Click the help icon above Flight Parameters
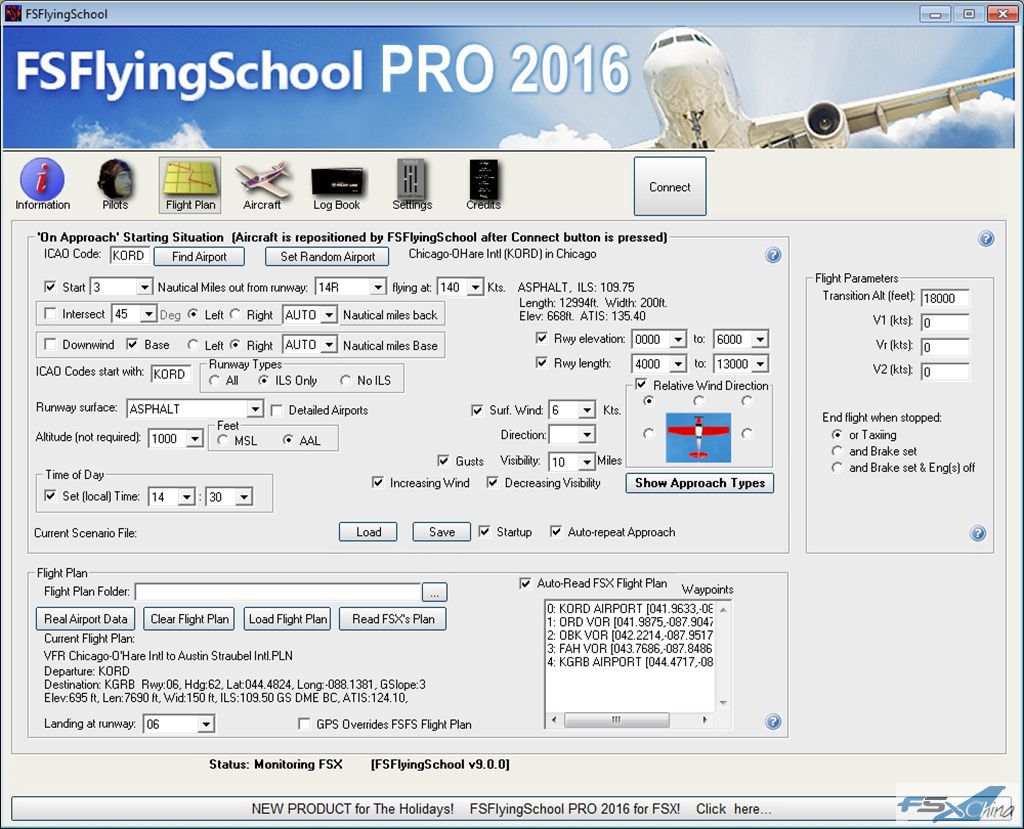This screenshot has width=1024, height=829. [x=986, y=238]
